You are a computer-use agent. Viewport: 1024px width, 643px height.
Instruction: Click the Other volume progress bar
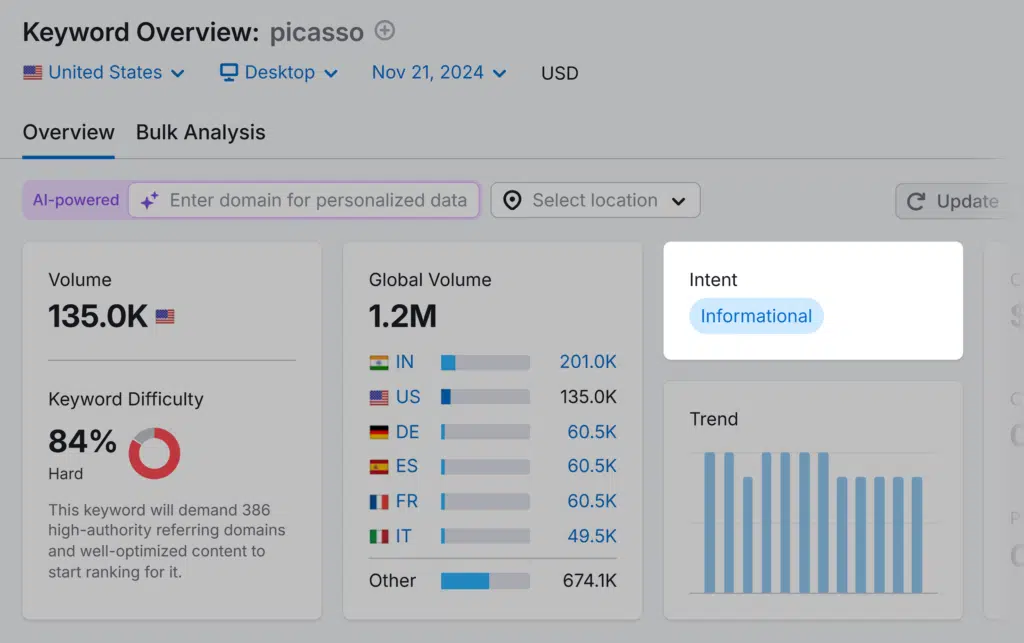pos(485,581)
